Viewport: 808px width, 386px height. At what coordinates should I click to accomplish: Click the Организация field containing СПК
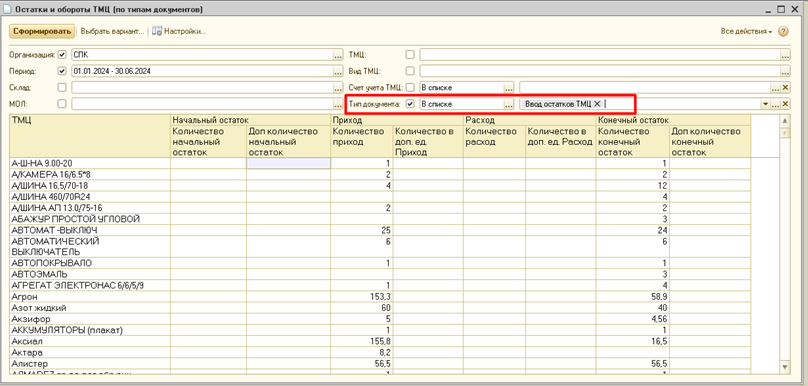(202, 55)
